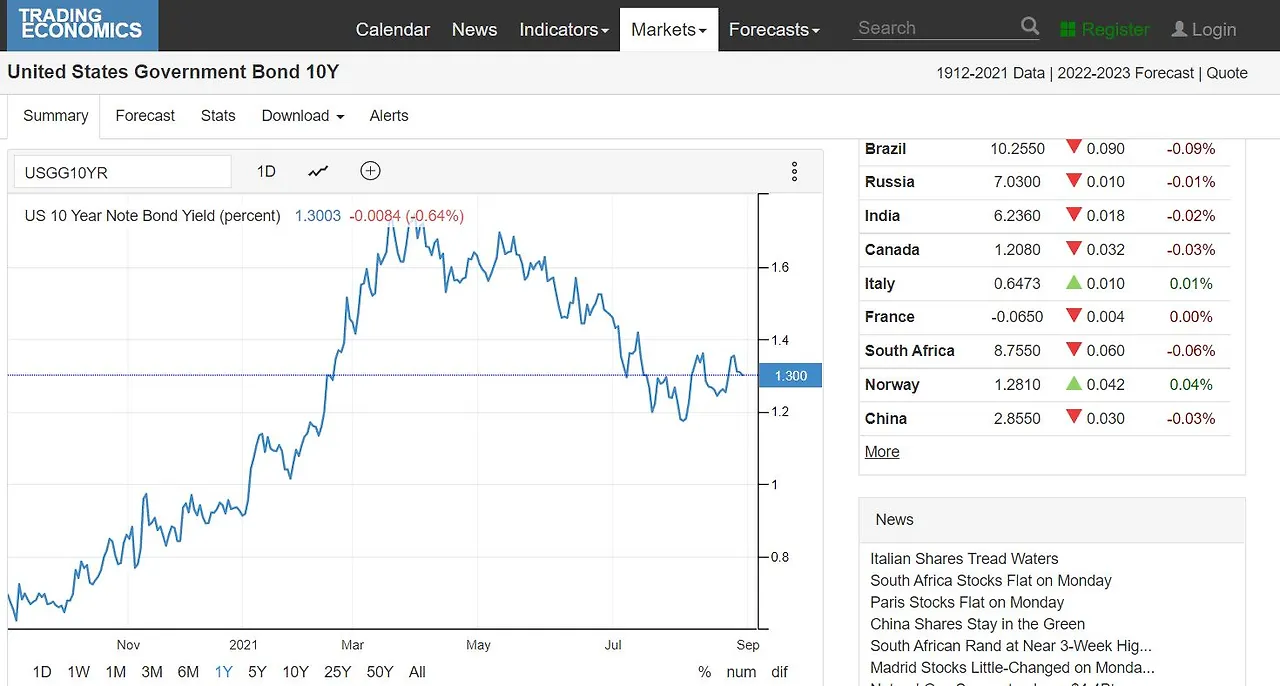Click the 1.300 current value price label
Viewport: 1280px width, 686px height.
(790, 375)
